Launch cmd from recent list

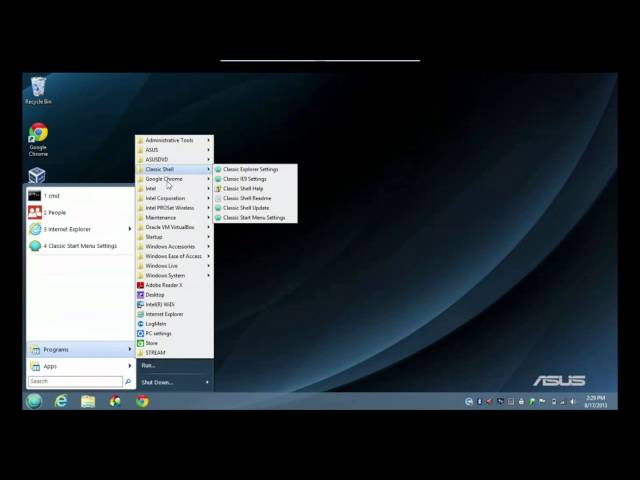pos(81,196)
